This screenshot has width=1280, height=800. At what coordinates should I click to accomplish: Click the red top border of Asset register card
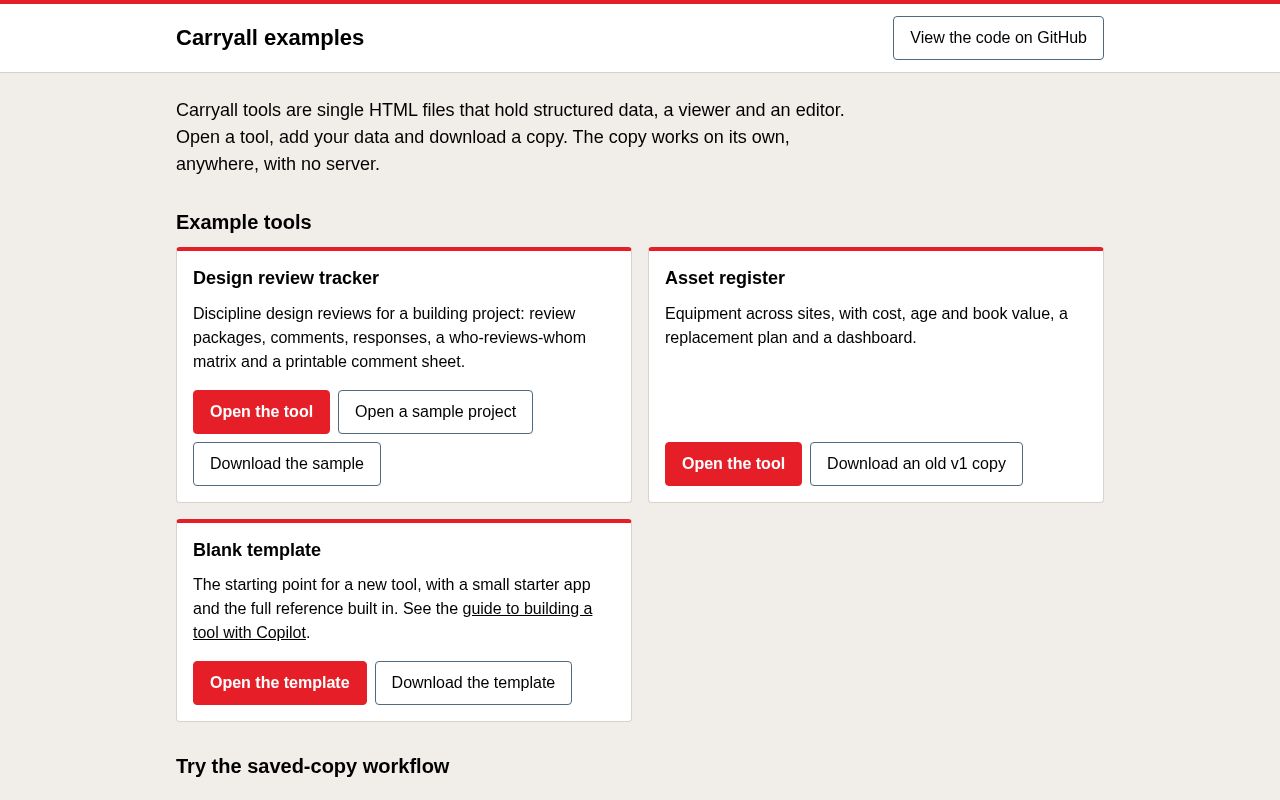[876, 249]
